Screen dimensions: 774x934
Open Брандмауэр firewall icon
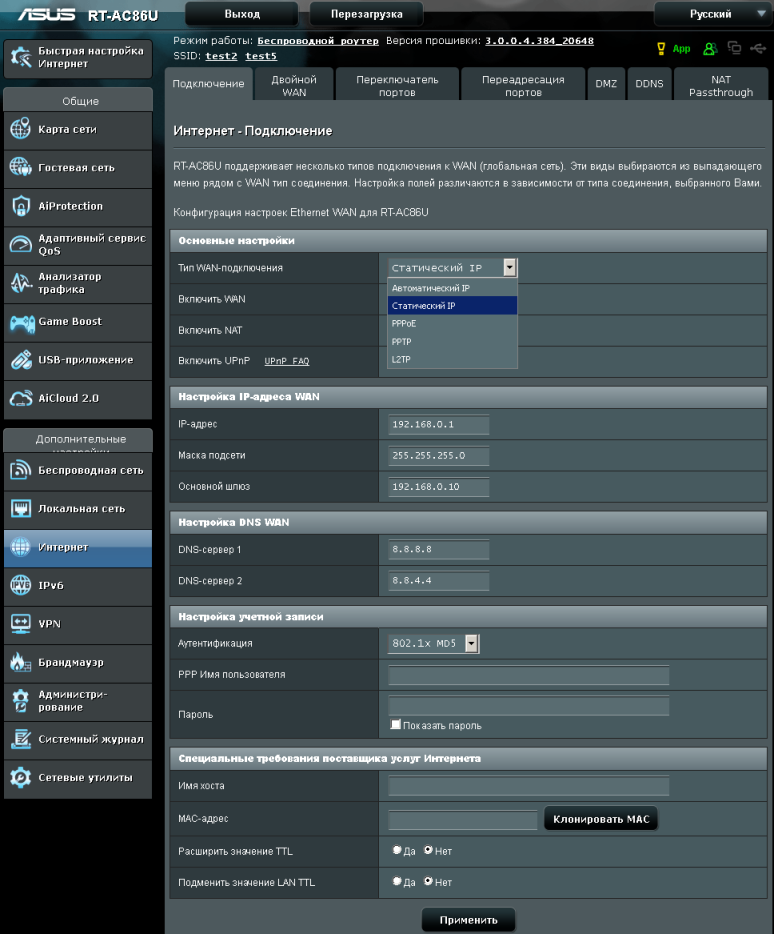click(x=20, y=662)
